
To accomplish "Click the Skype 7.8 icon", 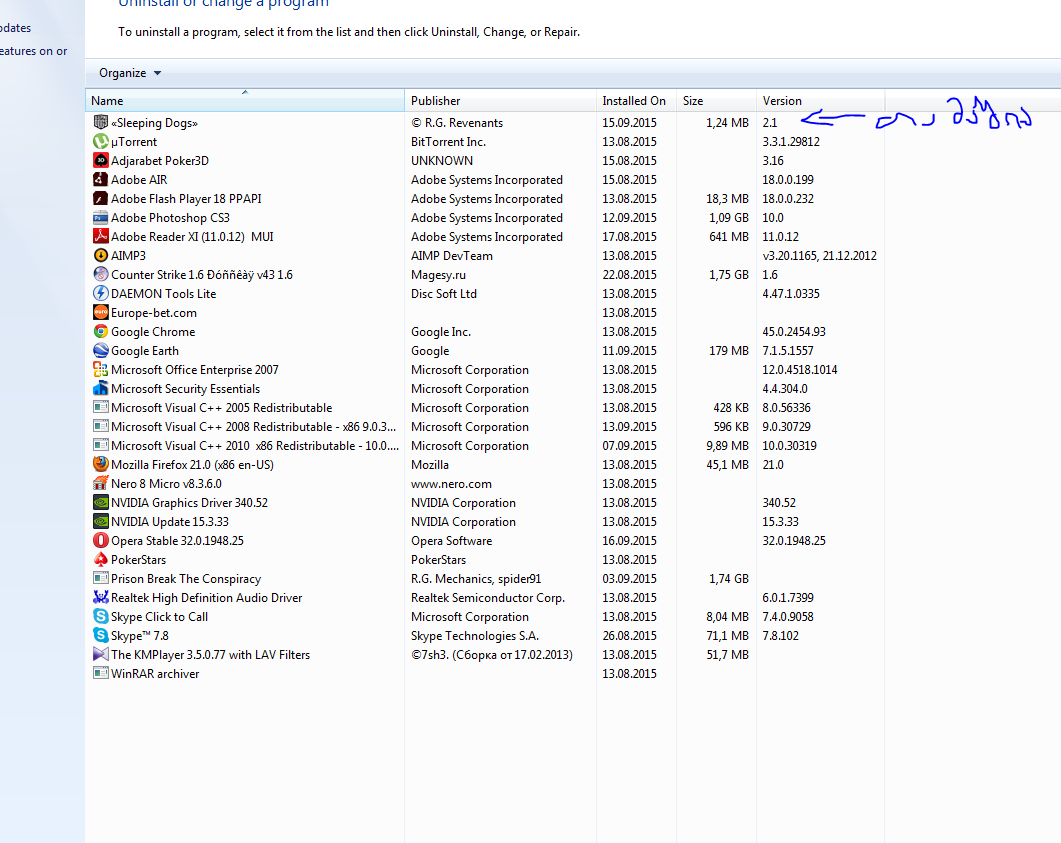I will pyautogui.click(x=100, y=636).
